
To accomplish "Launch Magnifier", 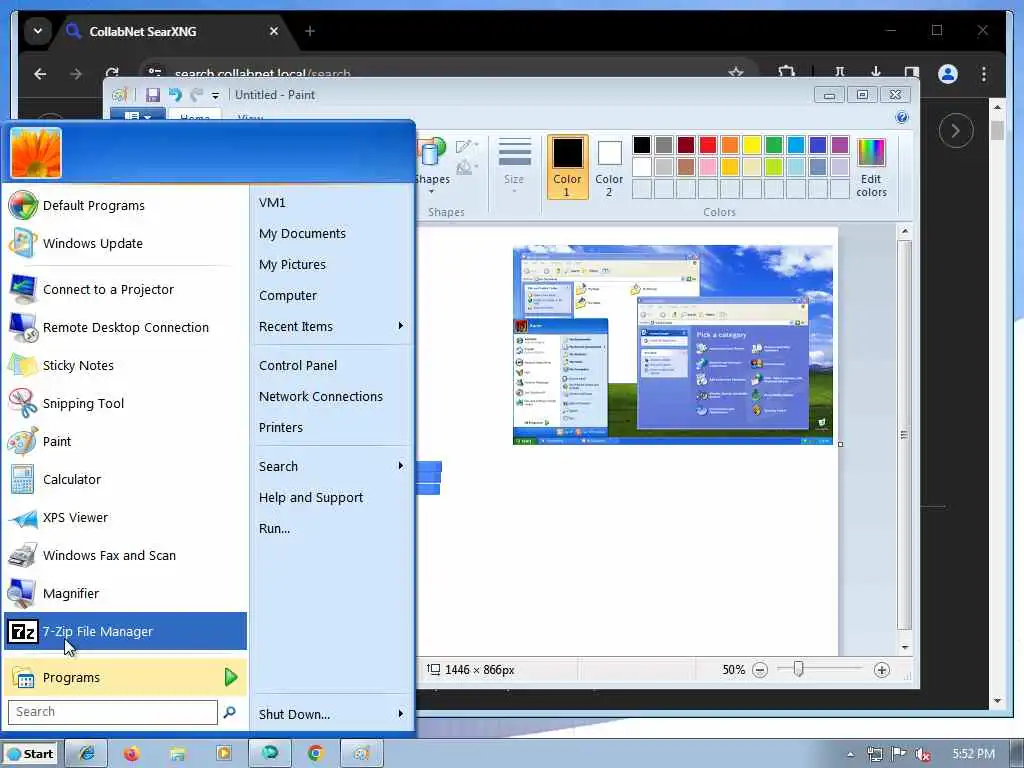I will tap(125, 593).
